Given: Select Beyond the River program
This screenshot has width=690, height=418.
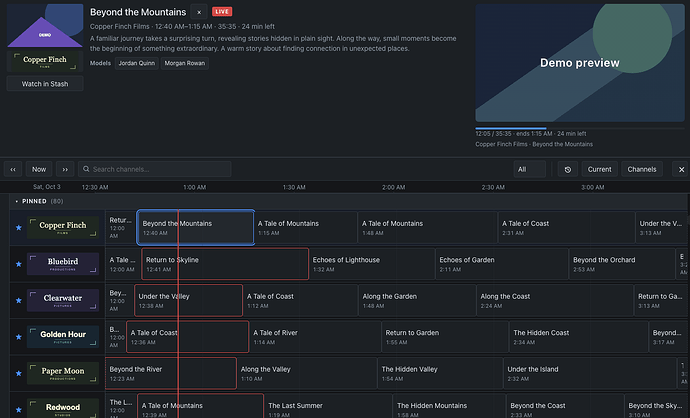Looking at the screenshot, I should tap(171, 374).
